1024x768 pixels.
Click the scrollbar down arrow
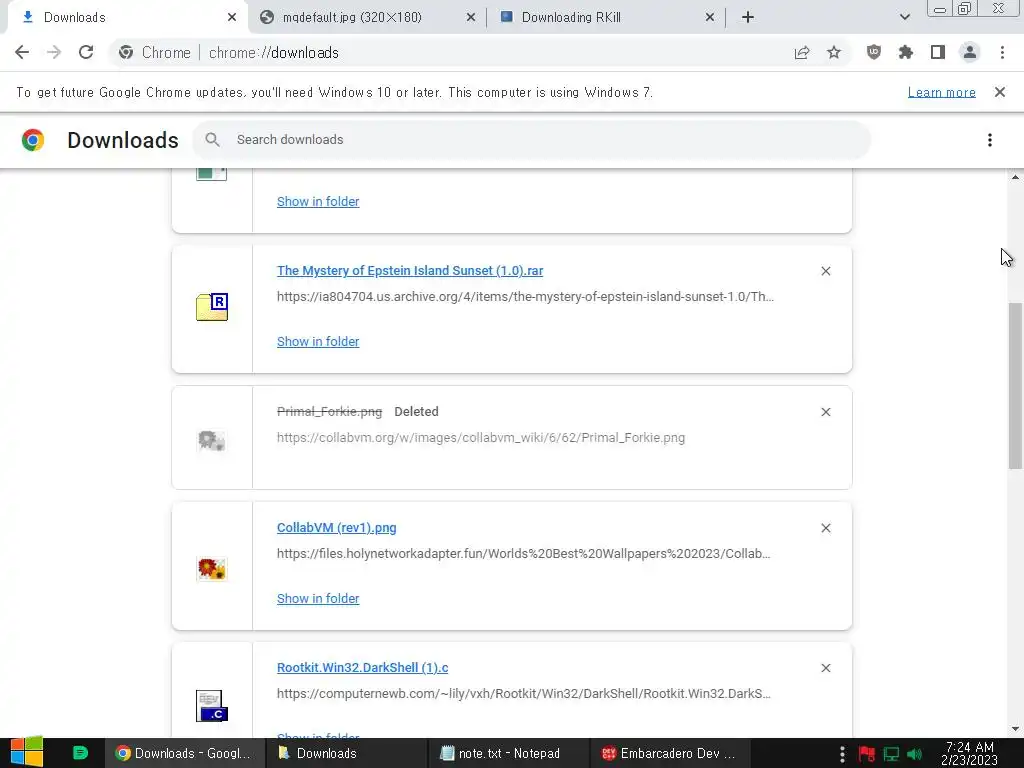click(x=1015, y=729)
